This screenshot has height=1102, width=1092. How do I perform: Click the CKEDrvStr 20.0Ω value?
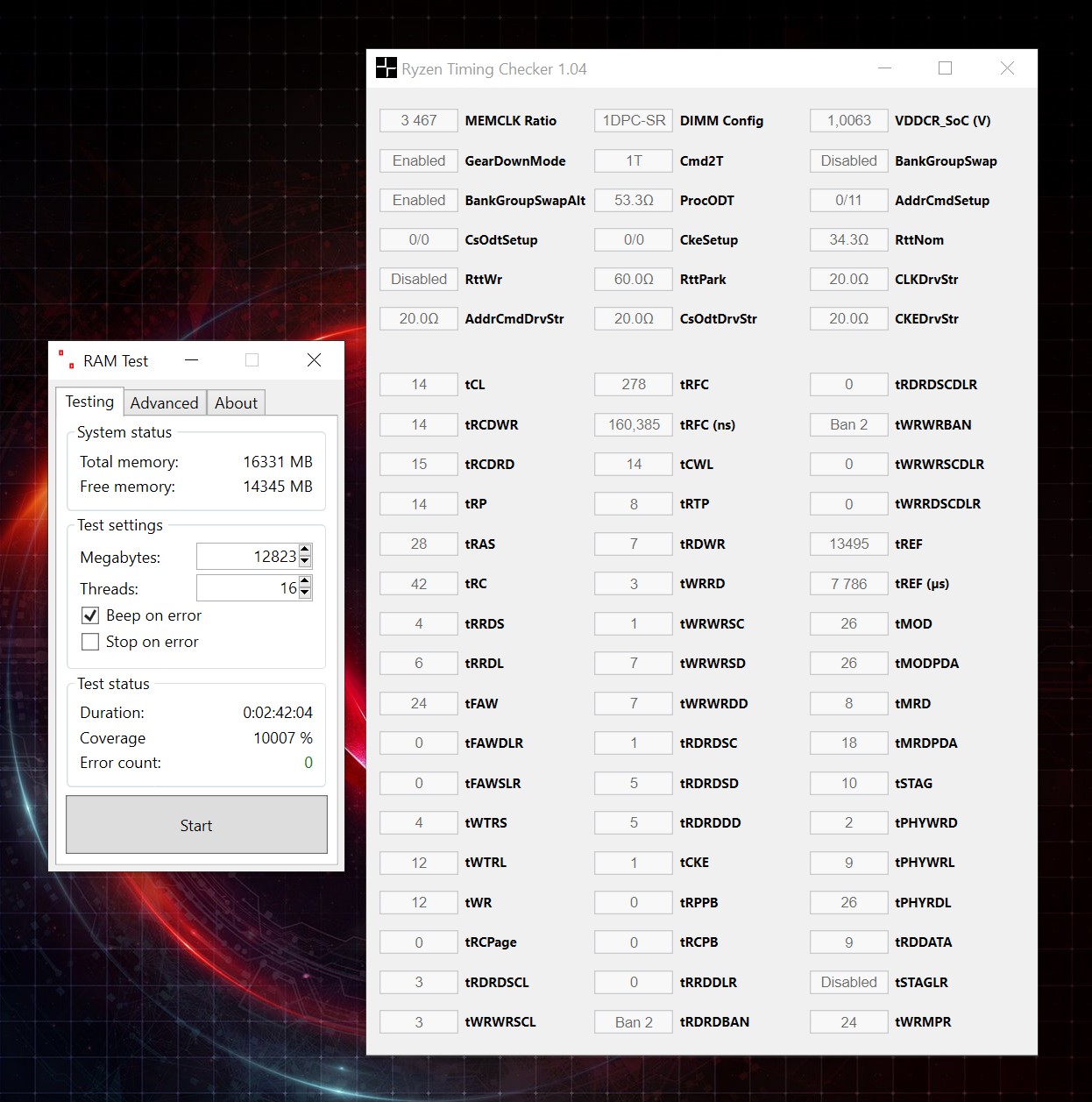[849, 318]
